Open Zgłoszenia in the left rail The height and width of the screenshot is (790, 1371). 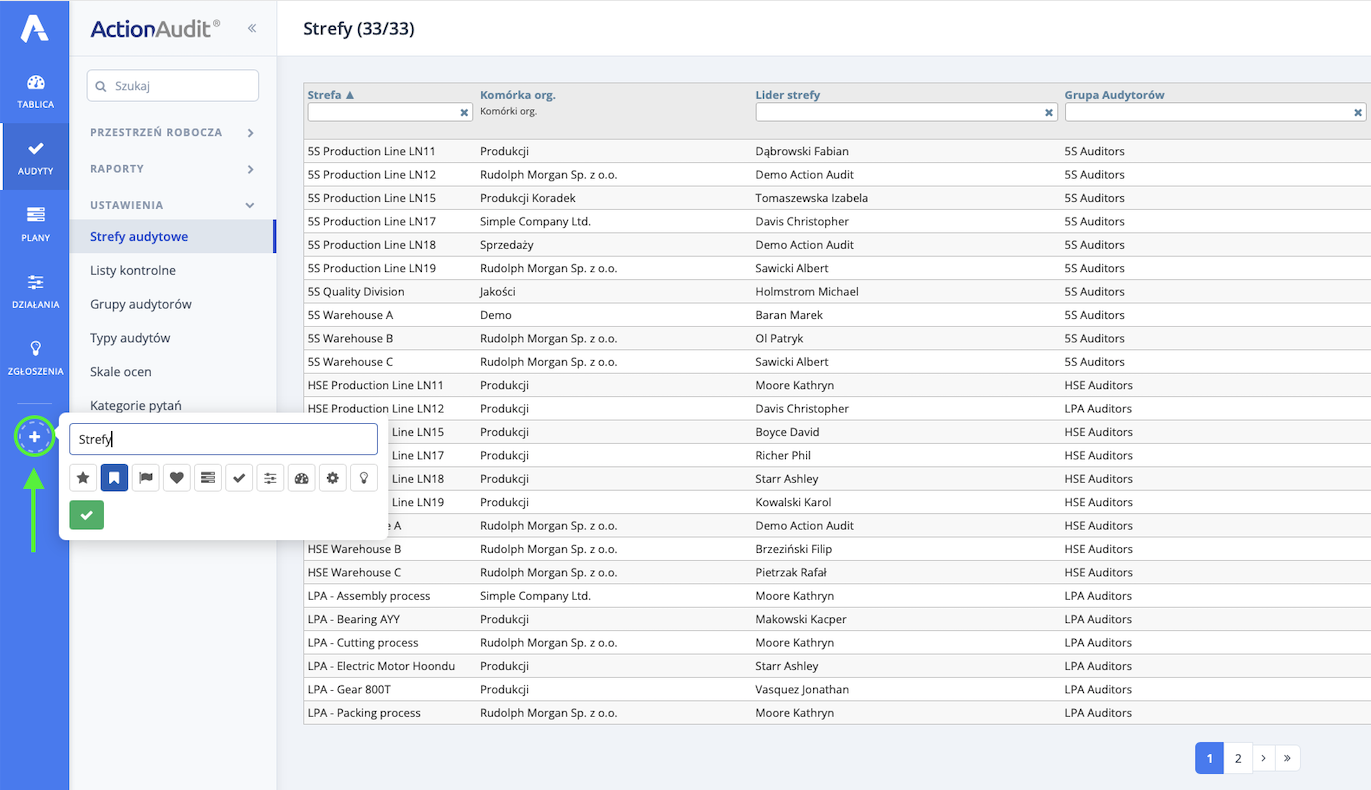pyautogui.click(x=35, y=357)
